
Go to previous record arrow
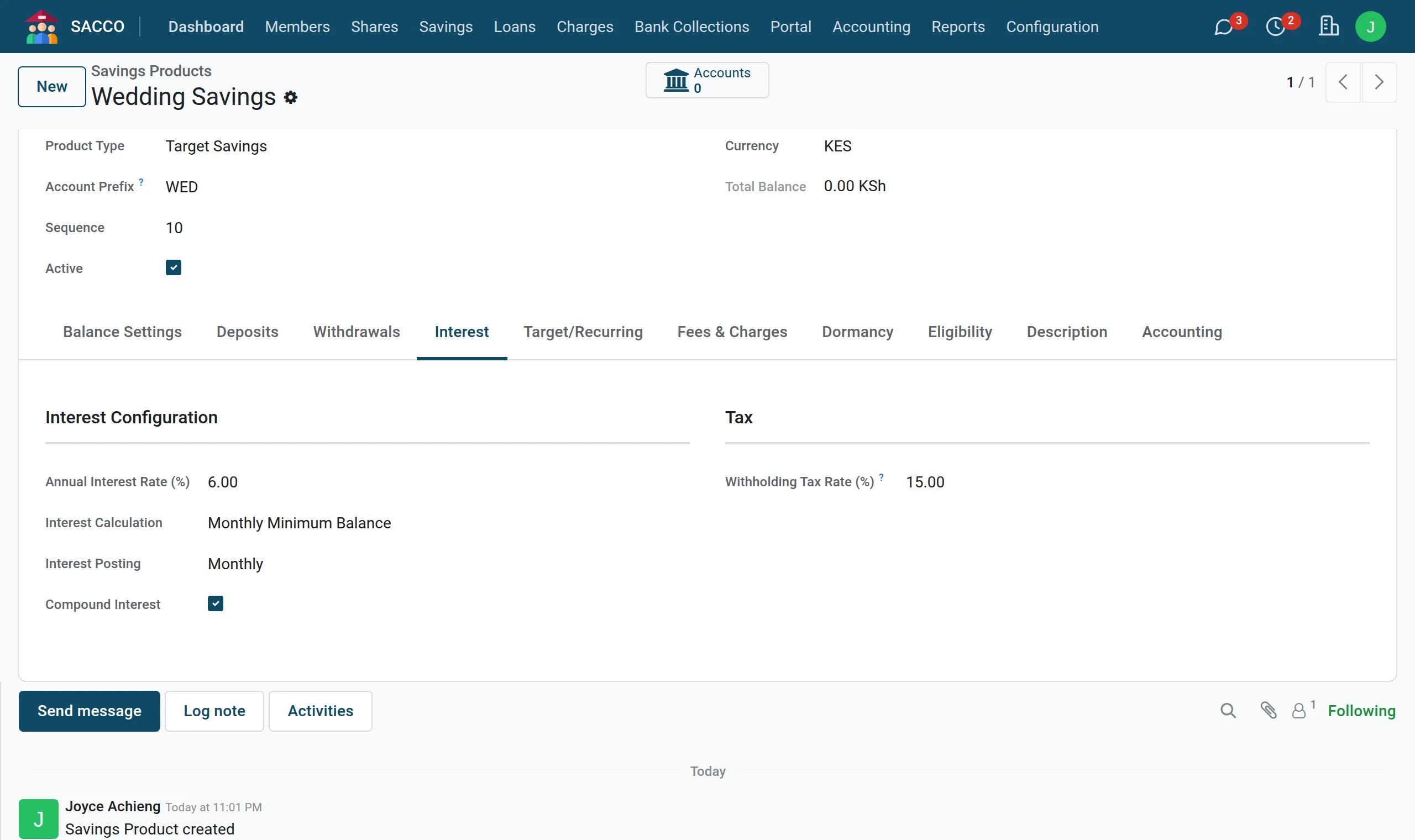(x=1343, y=82)
